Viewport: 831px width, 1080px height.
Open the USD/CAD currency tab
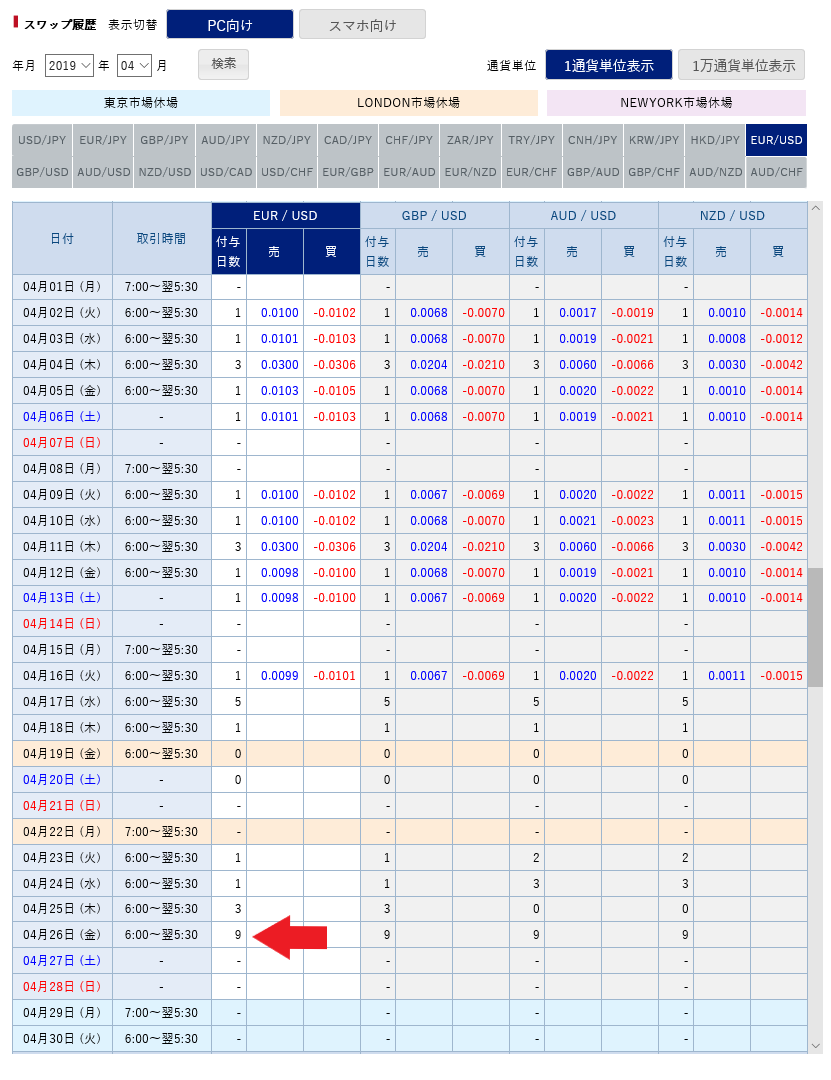pyautogui.click(x=226, y=172)
